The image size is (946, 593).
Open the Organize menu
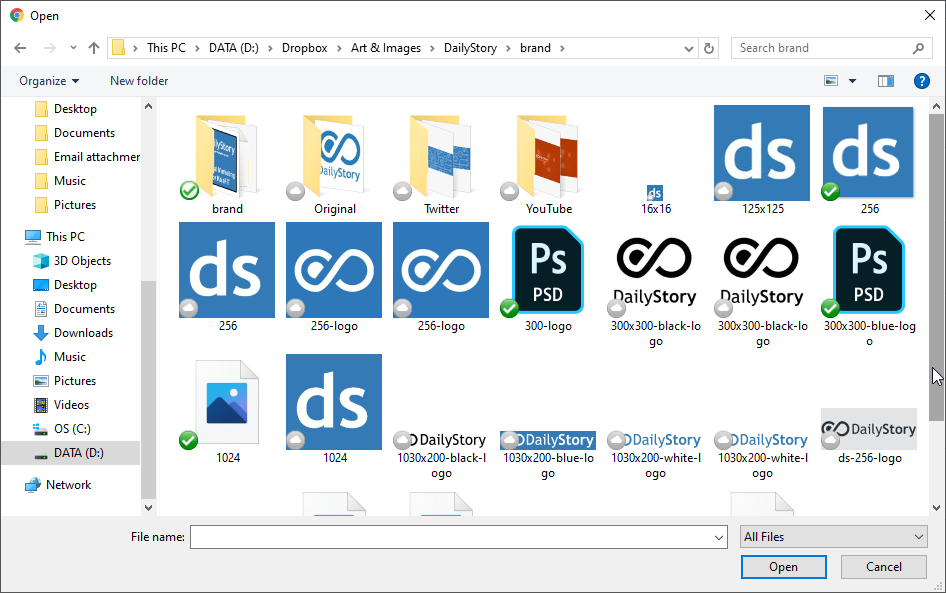49,81
